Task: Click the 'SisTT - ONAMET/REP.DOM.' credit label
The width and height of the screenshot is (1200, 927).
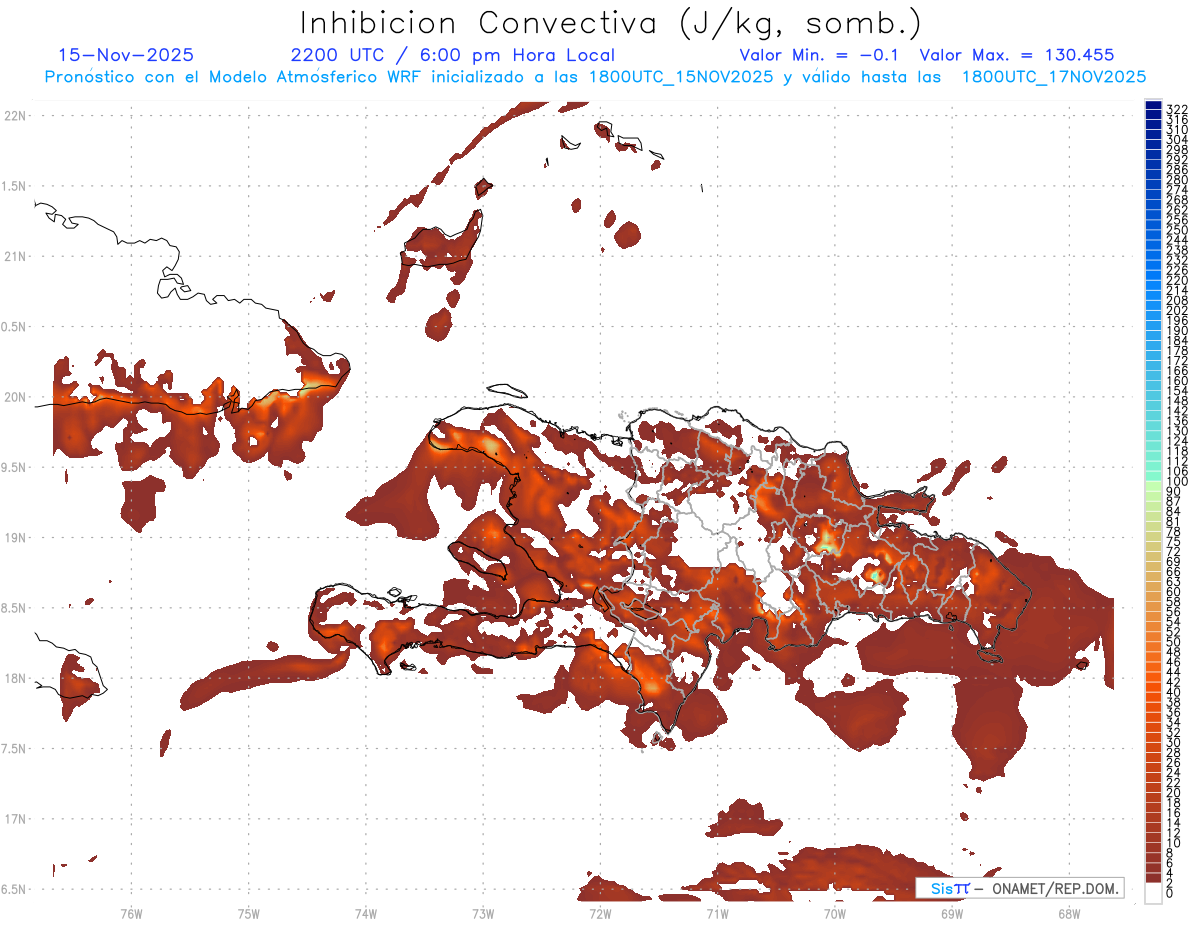Action: point(1019,889)
